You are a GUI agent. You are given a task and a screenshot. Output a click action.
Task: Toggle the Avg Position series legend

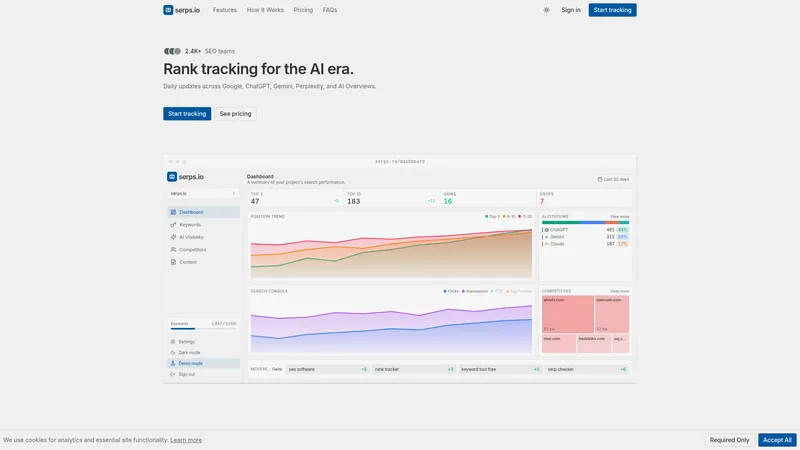point(518,291)
